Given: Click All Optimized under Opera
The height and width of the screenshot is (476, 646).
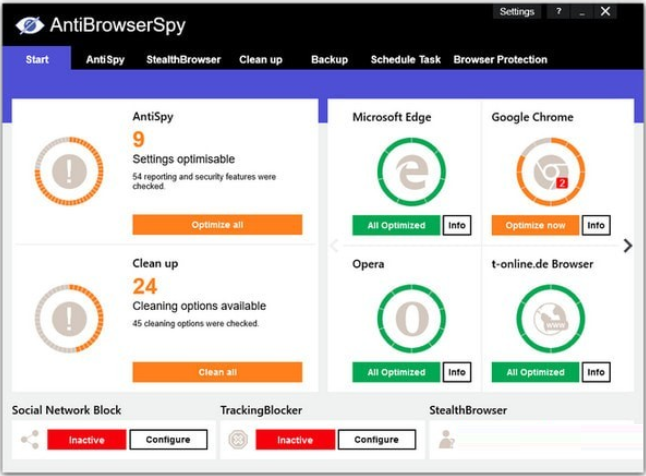Looking at the screenshot, I should [396, 372].
